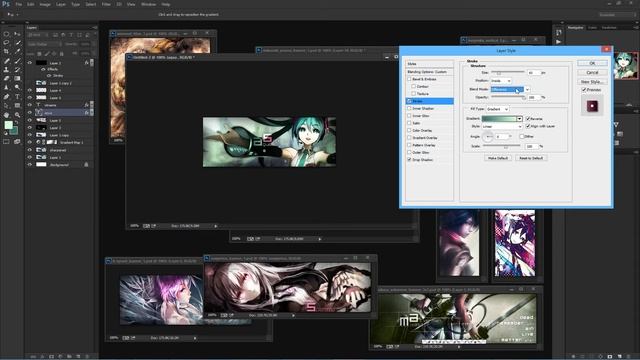Select the Crop tool
640x360 pixels.
[x=6, y=51]
